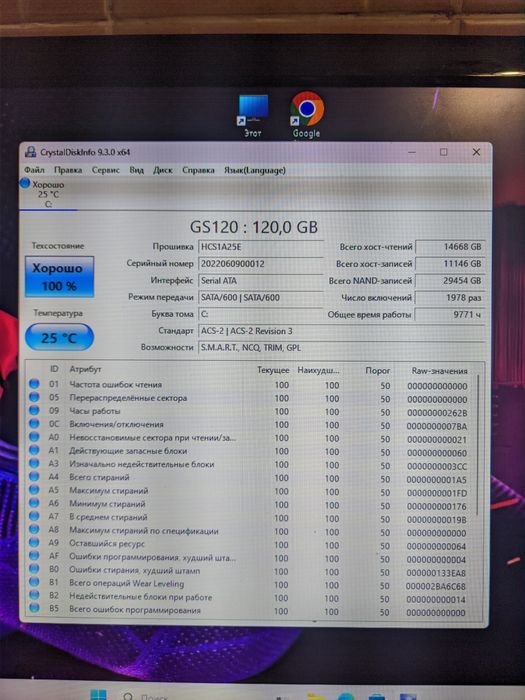Image resolution: width=525 pixels, height=700 pixels.
Task: Click the Порог column header
Action: [x=378, y=371]
